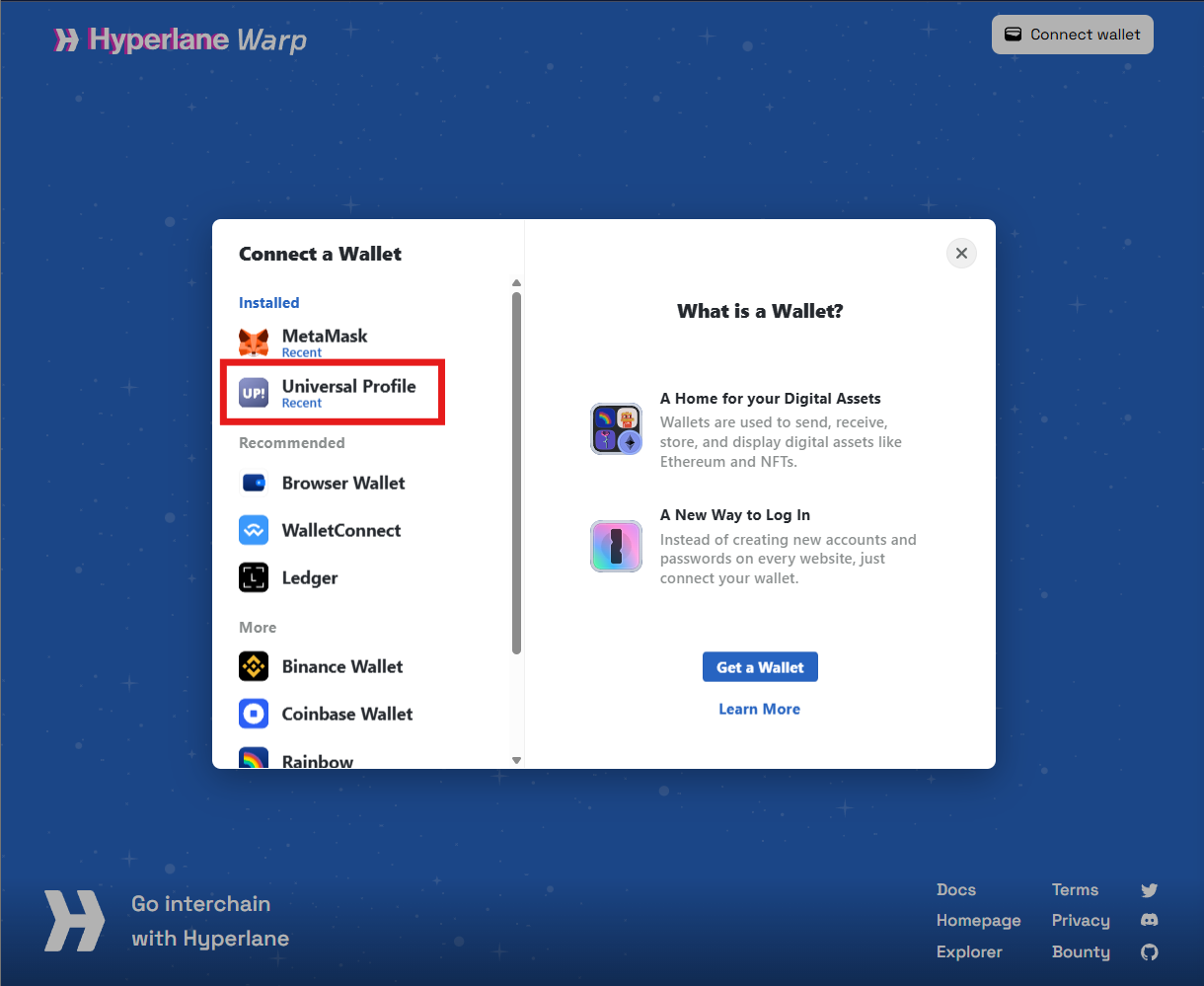
Task: Open the Learn More link
Action: [x=760, y=709]
